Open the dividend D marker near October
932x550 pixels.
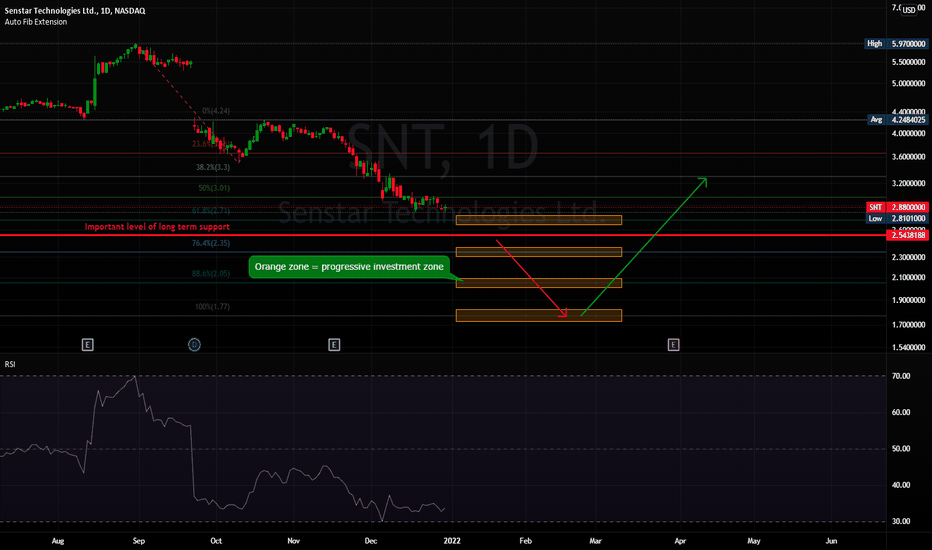pyautogui.click(x=194, y=344)
